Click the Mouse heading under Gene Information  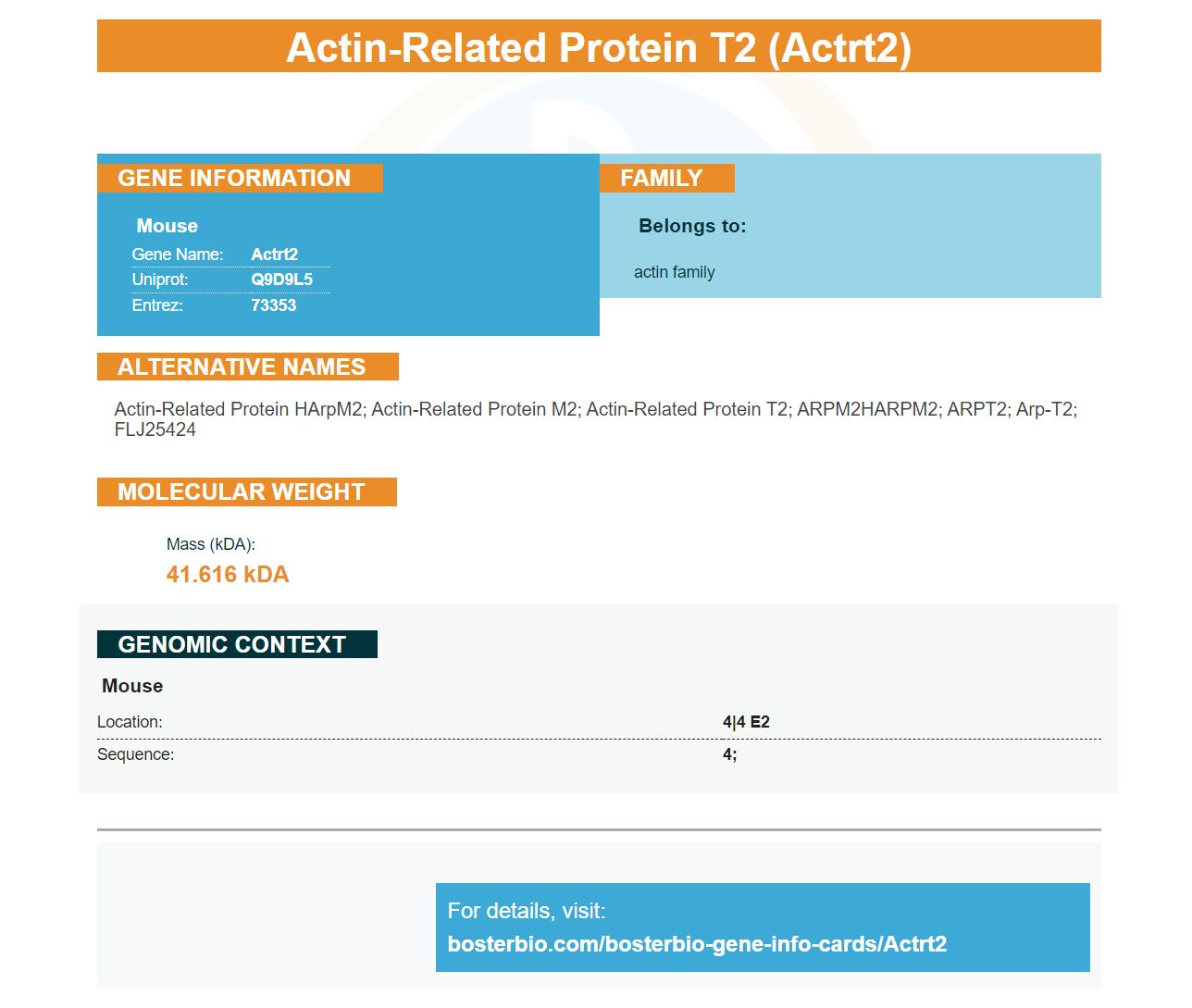click(168, 226)
